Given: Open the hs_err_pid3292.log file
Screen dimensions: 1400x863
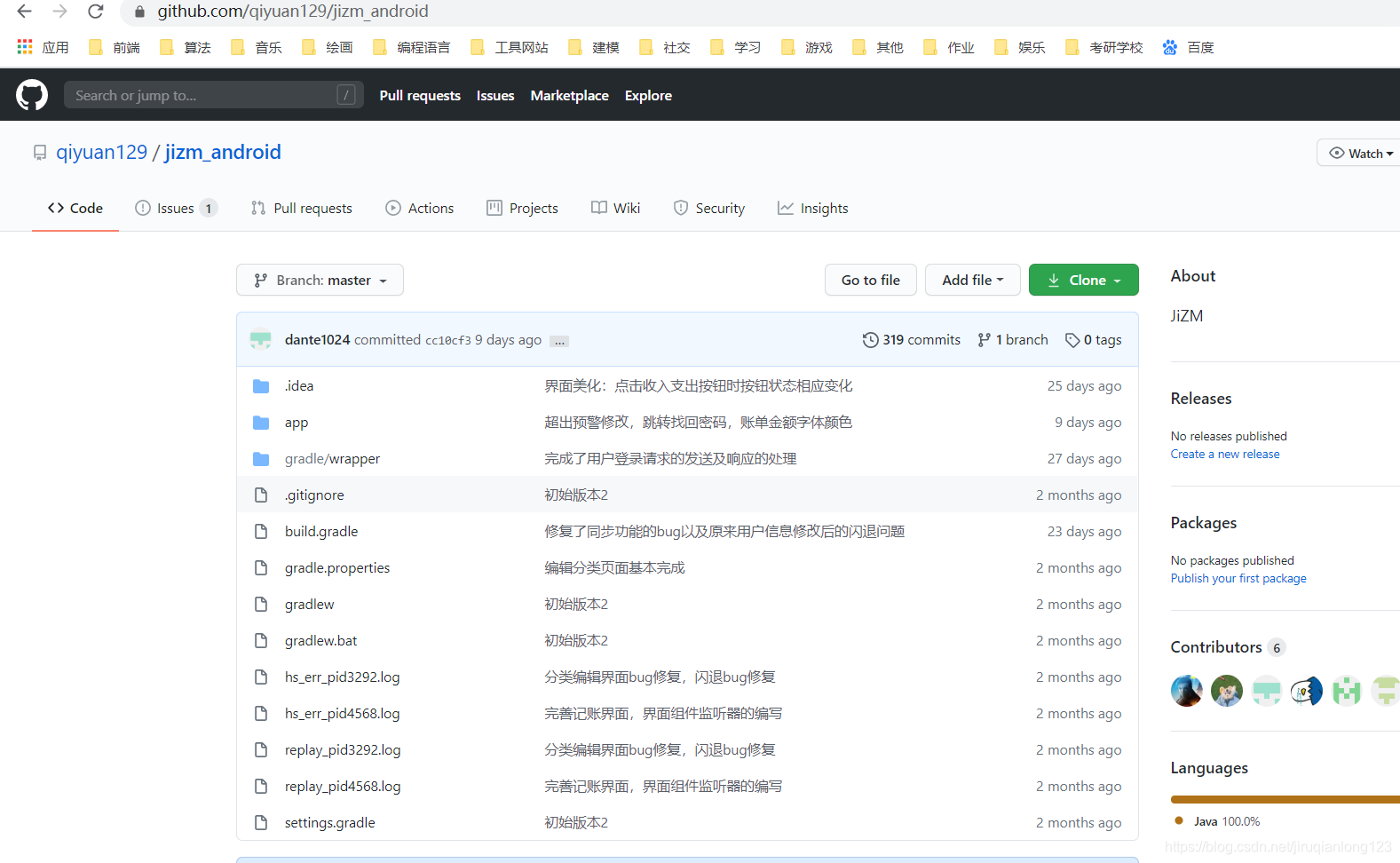Looking at the screenshot, I should click(342, 677).
